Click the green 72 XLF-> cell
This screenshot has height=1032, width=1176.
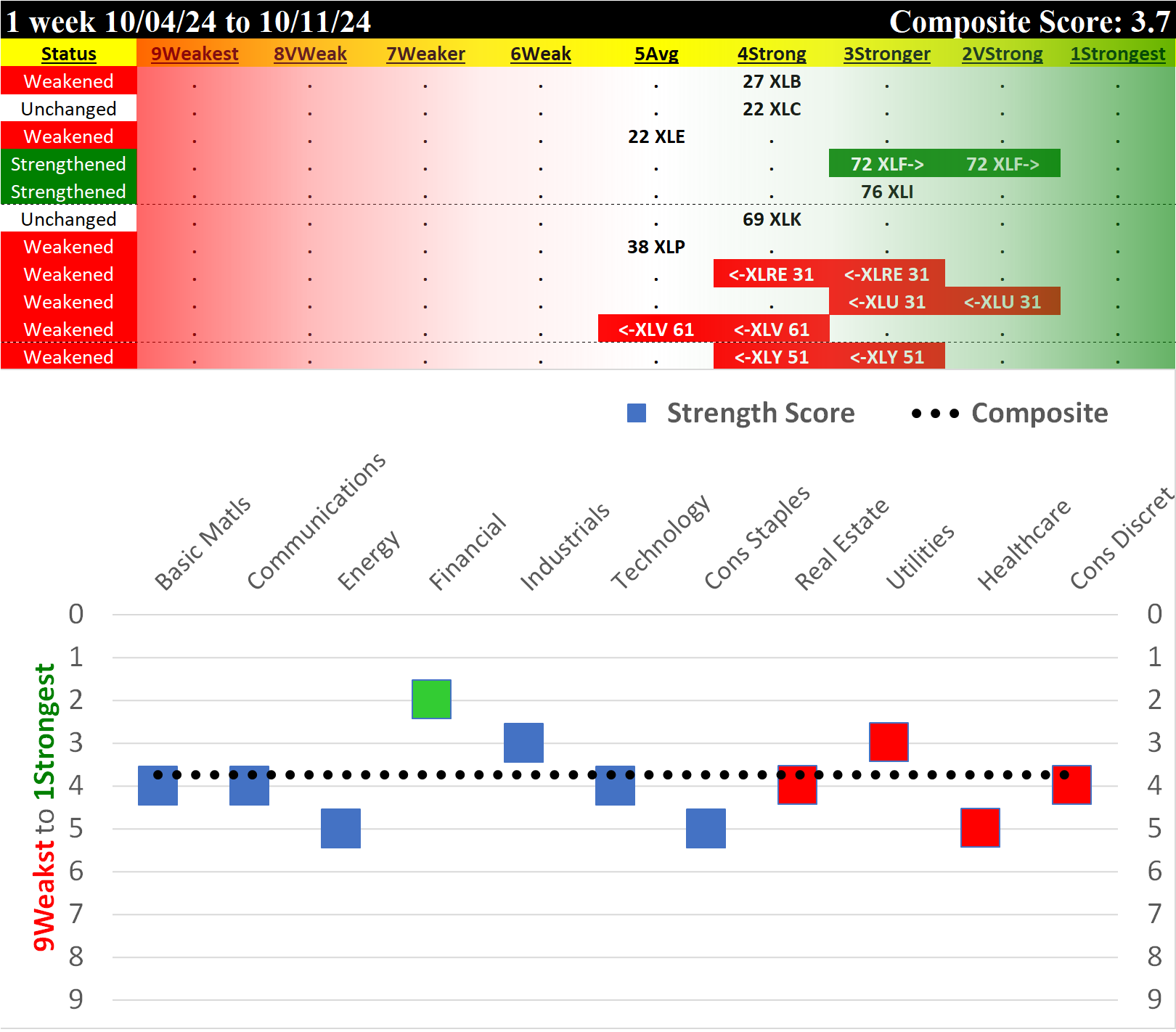(x=887, y=164)
